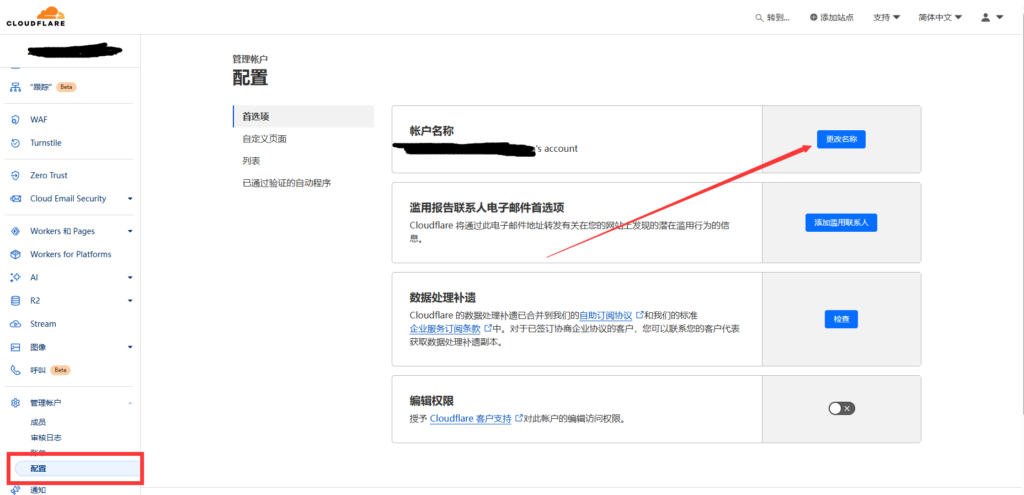Click the search magnifier icon by 转到
1024x495 pixels.
click(759, 18)
